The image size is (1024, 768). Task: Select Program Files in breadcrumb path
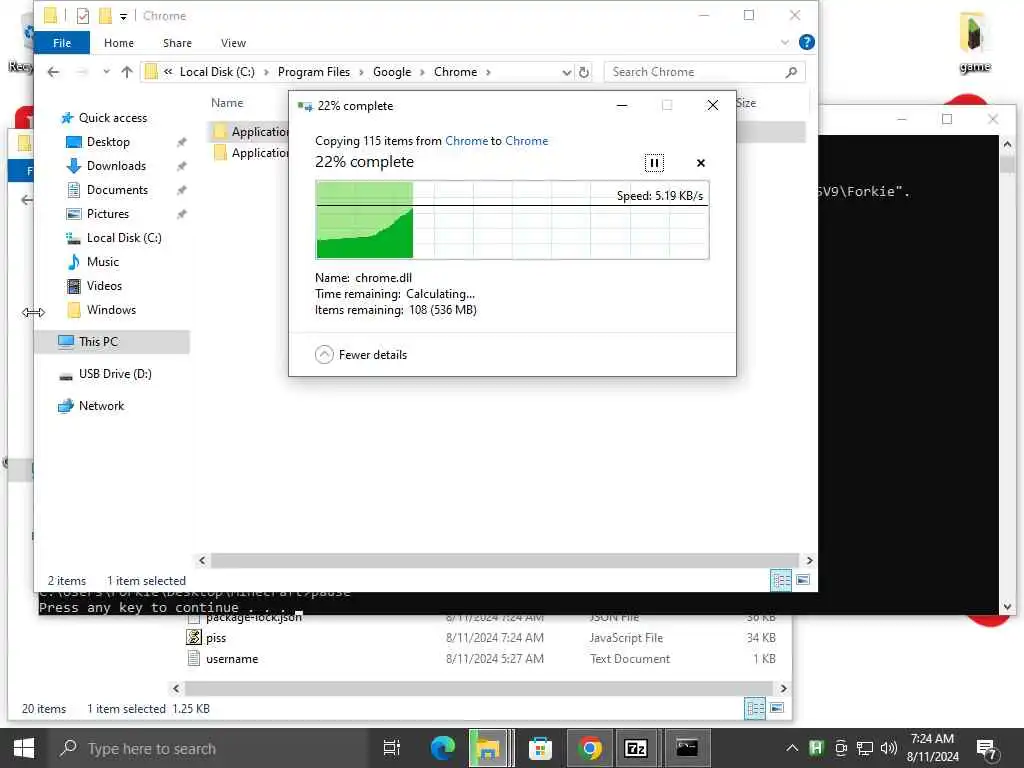(313, 72)
